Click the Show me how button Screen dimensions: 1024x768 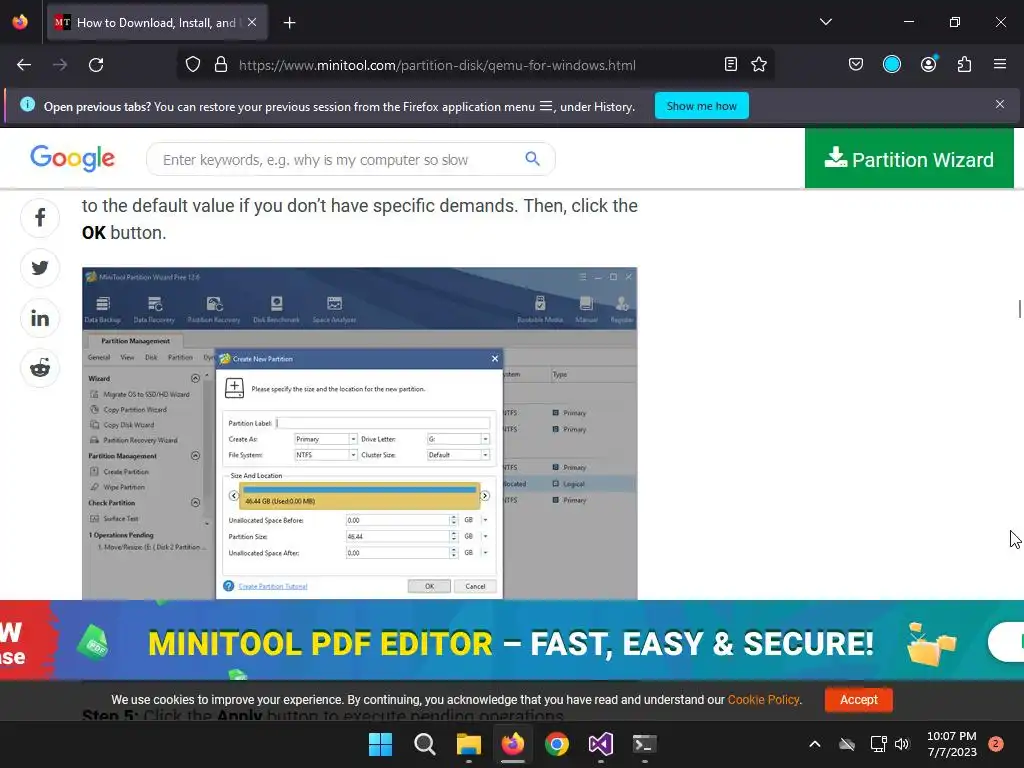[701, 106]
